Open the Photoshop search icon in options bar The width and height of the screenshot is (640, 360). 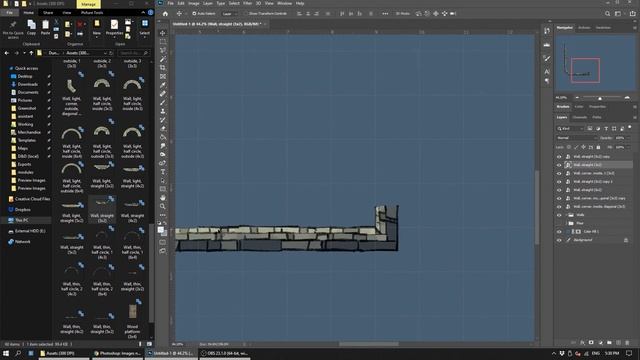pos(607,13)
